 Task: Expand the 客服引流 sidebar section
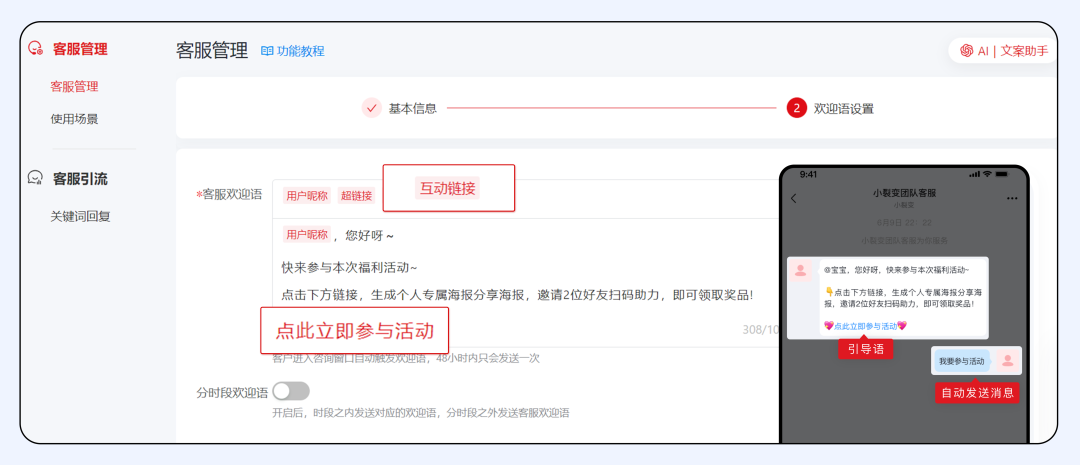[x=80, y=179]
